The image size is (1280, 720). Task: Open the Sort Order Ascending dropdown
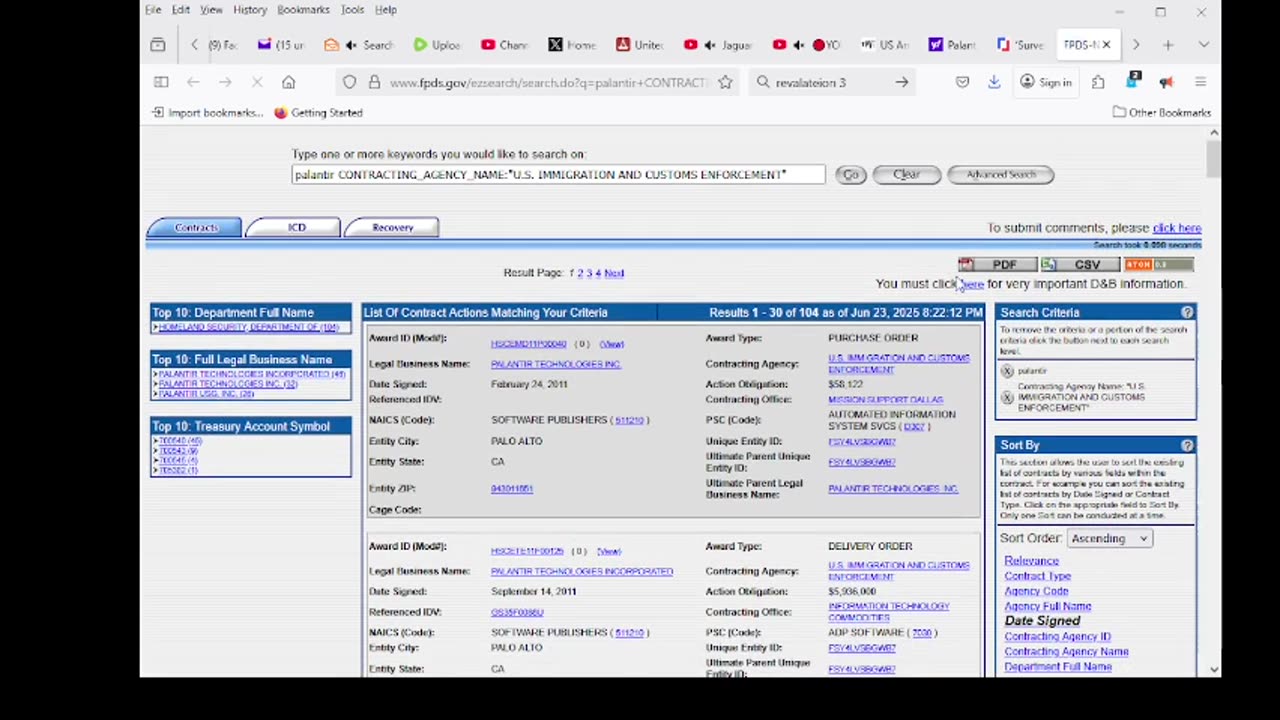click(1110, 538)
